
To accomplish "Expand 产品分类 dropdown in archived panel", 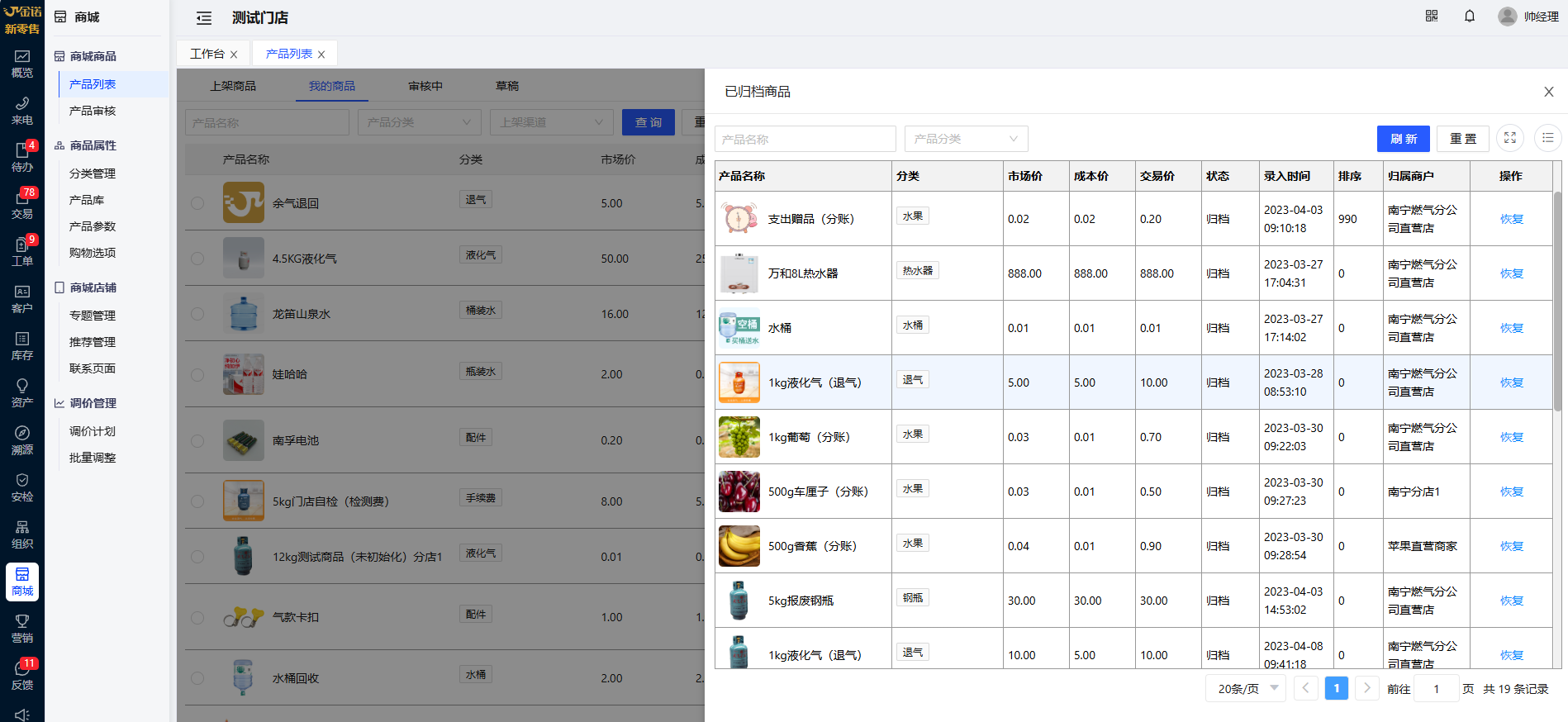I will pos(966,139).
